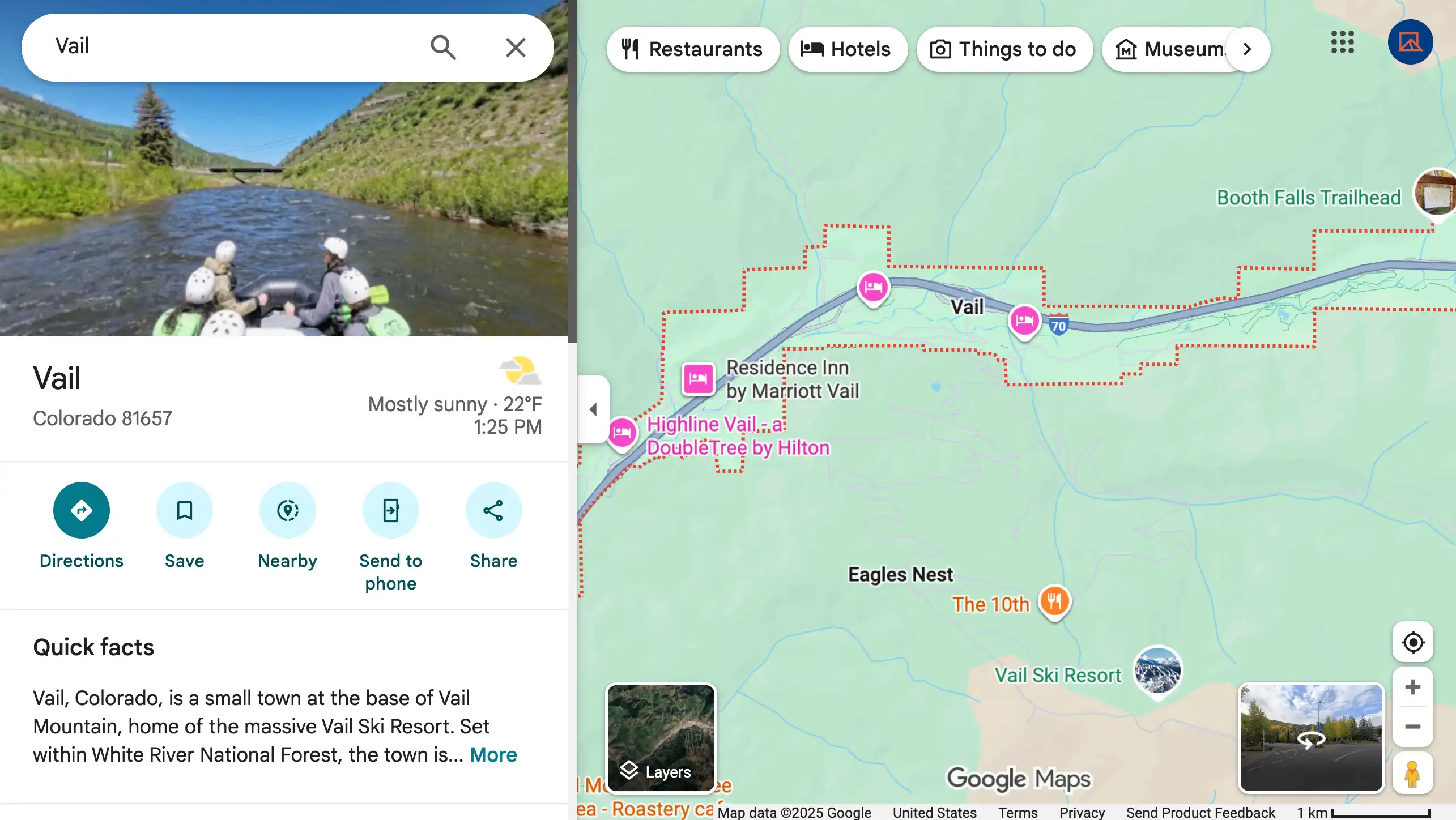
Task: Share the Vail location
Action: 493,510
